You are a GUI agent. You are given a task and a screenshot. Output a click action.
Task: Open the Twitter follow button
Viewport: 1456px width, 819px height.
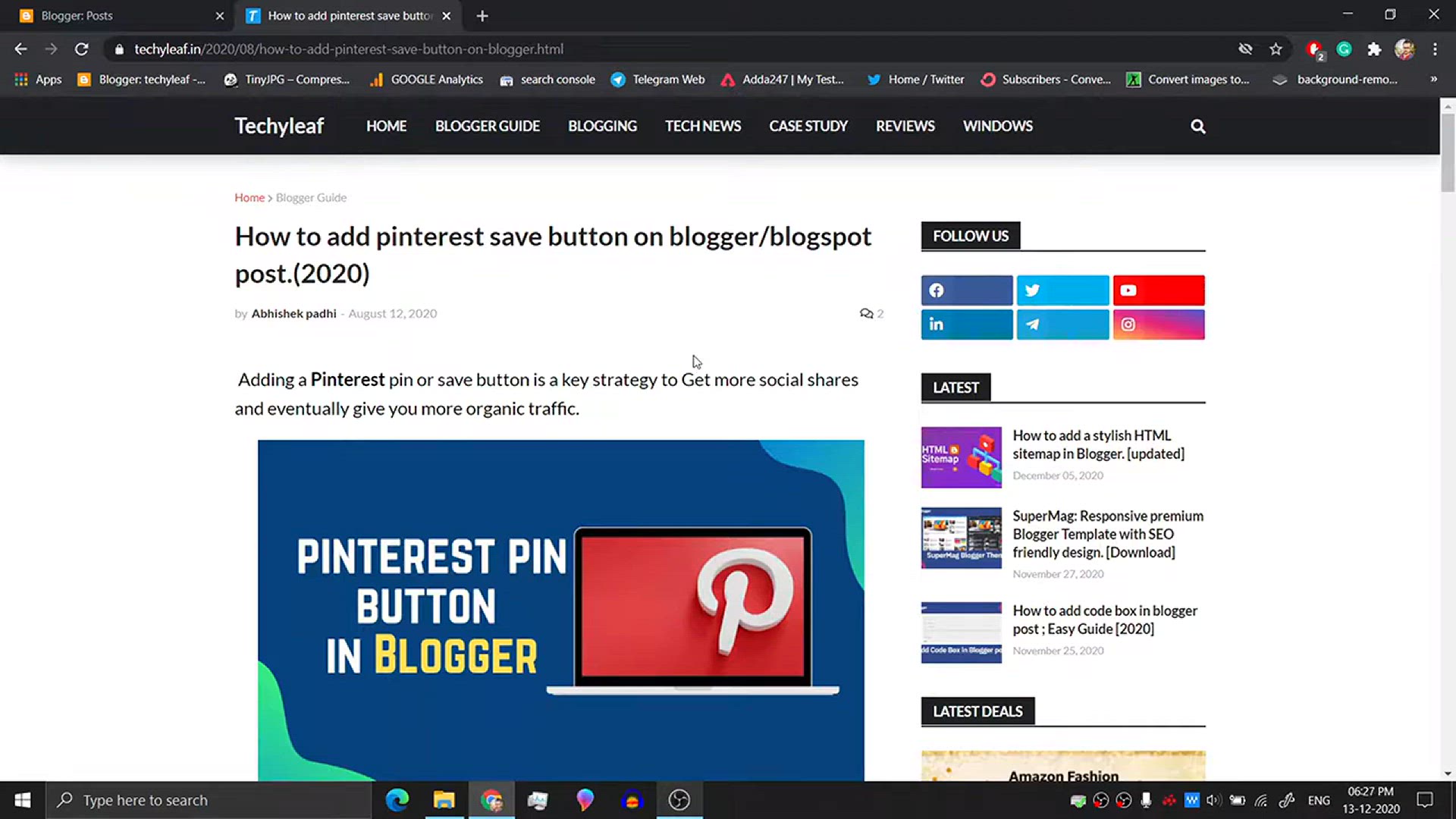coord(1062,290)
